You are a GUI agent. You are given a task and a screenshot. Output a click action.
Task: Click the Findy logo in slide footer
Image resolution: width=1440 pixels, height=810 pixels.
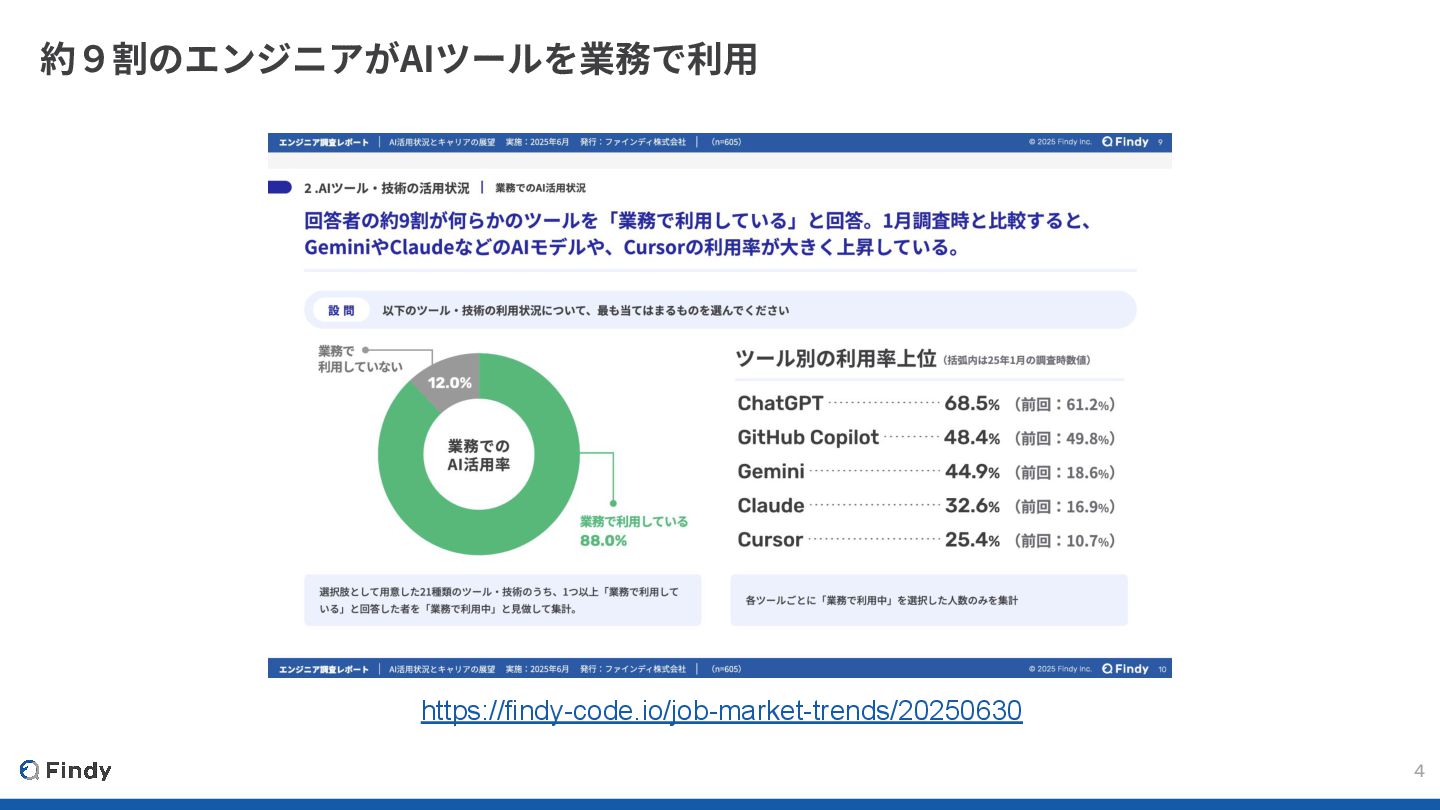tap(66, 770)
